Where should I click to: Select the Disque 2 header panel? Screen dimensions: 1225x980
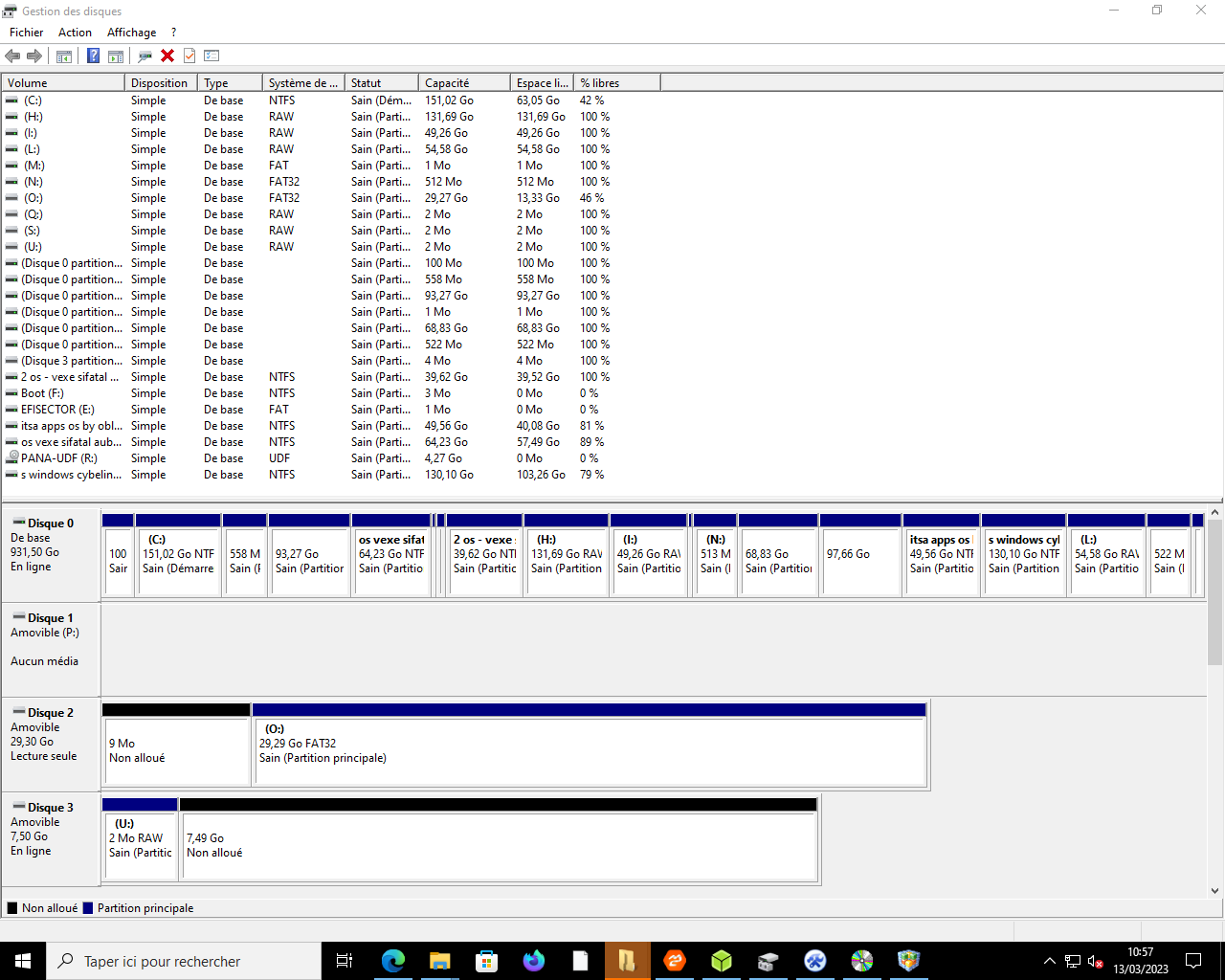click(51, 744)
